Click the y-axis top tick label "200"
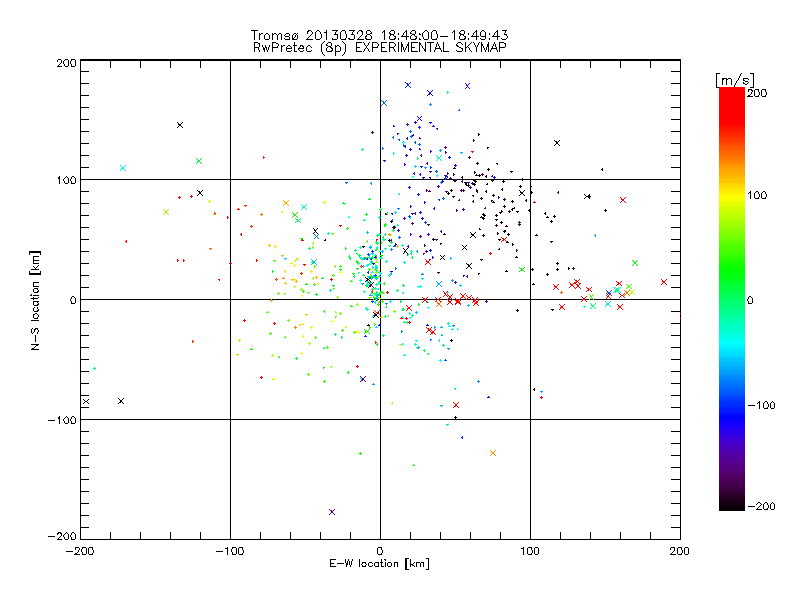The width and height of the screenshot is (800, 600). point(66,63)
